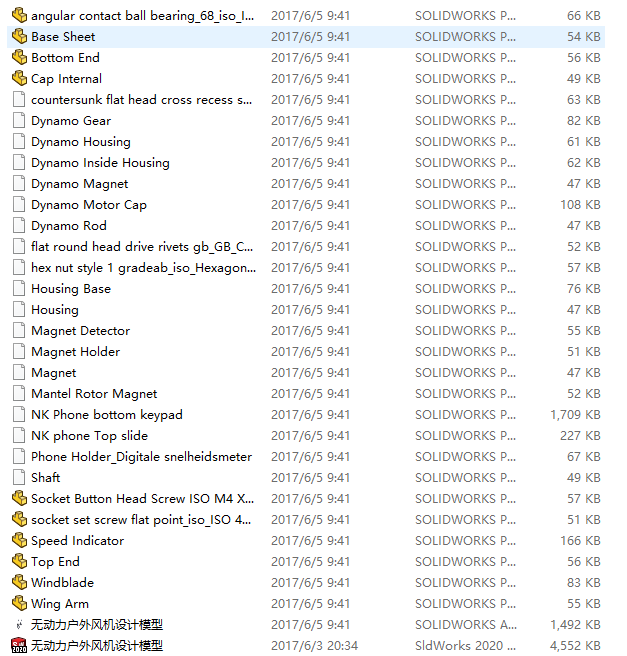627x656 pixels.
Task: Click the Speed Indicator part icon
Action: pos(19,540)
